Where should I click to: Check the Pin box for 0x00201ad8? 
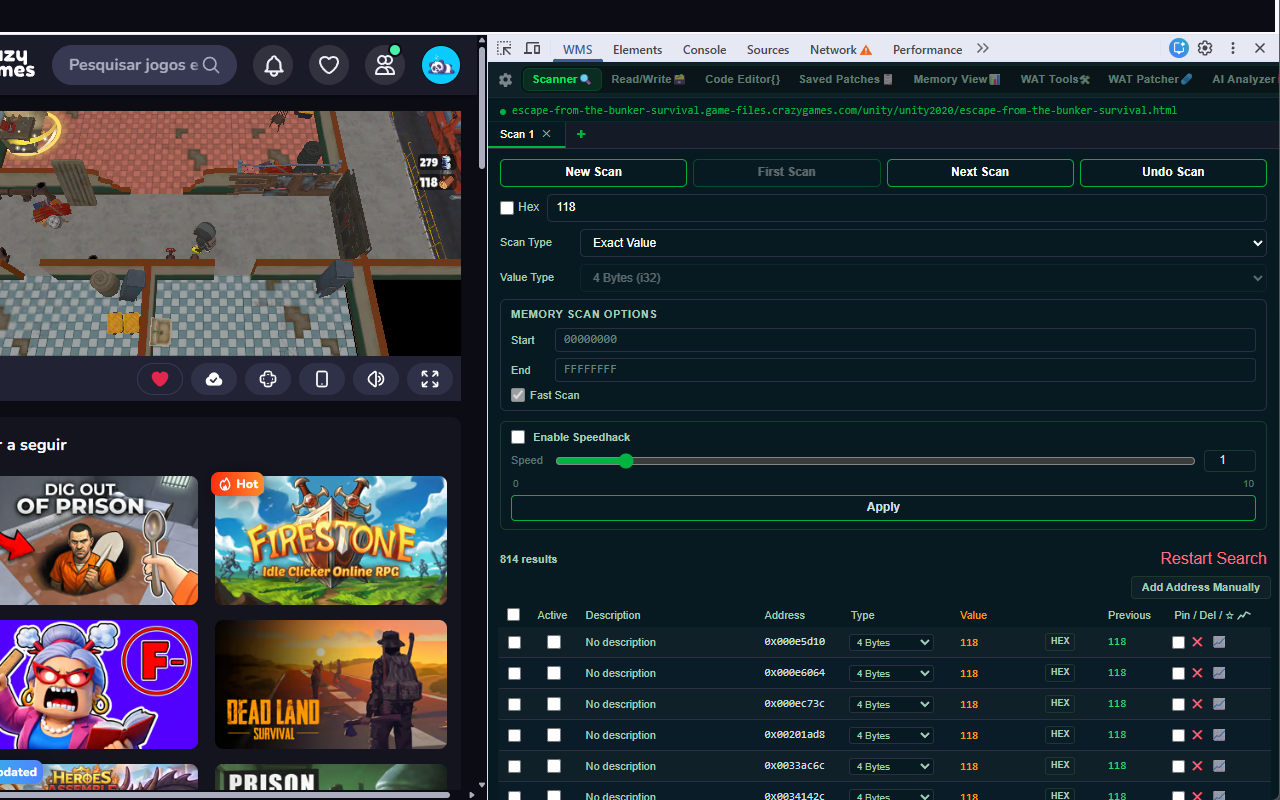click(1178, 735)
